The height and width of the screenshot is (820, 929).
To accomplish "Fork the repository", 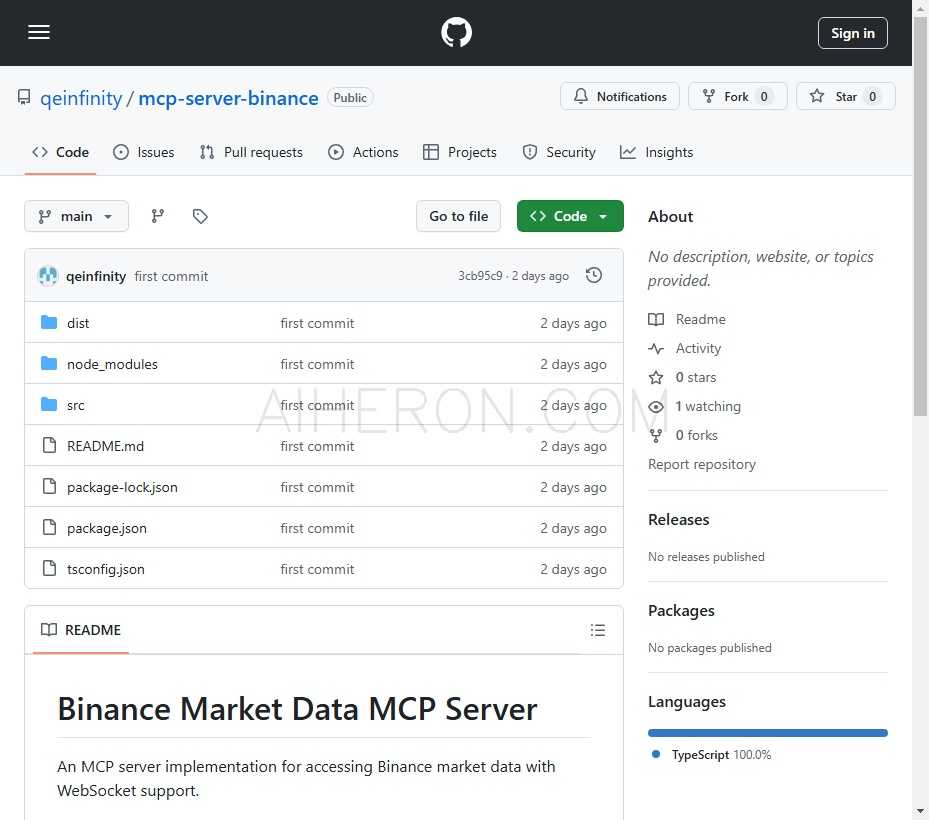I will (x=738, y=97).
